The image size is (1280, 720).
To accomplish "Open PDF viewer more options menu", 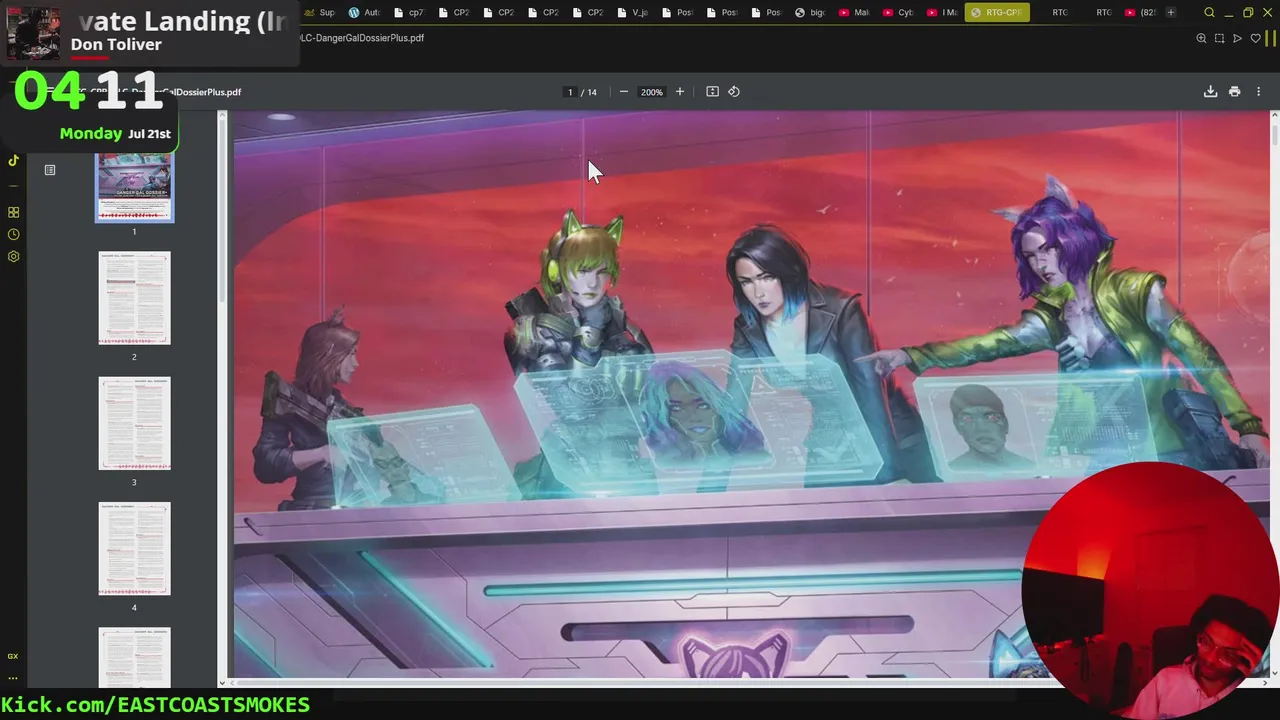I will click(x=1258, y=92).
